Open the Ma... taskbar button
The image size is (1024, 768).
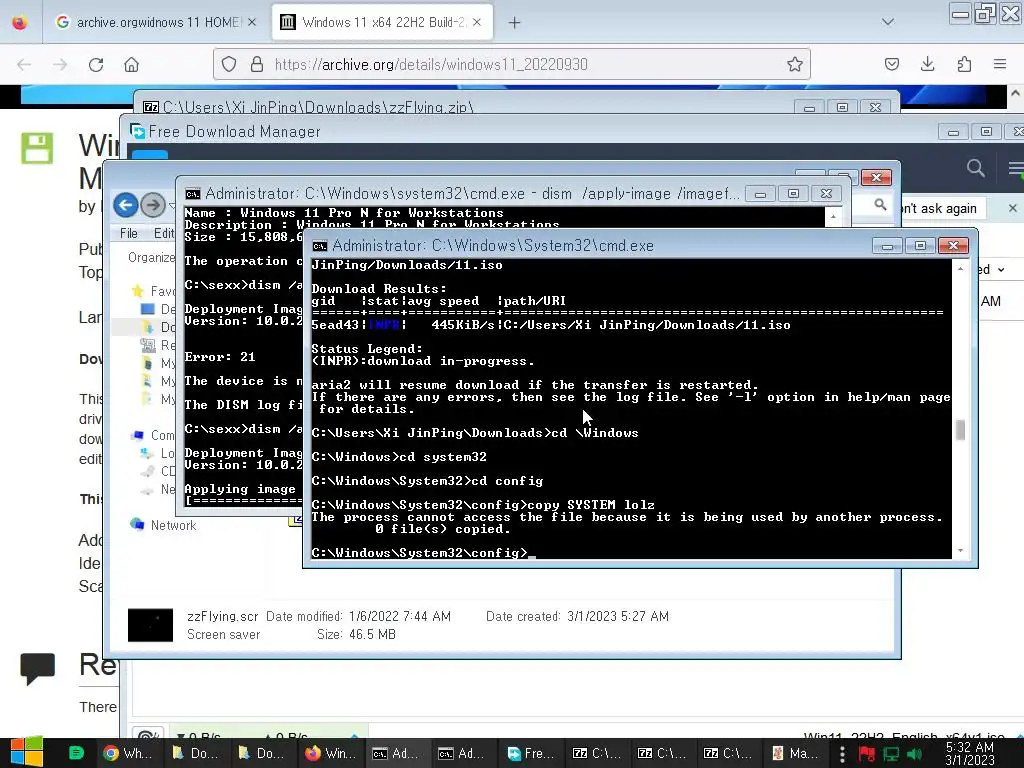(x=795, y=753)
